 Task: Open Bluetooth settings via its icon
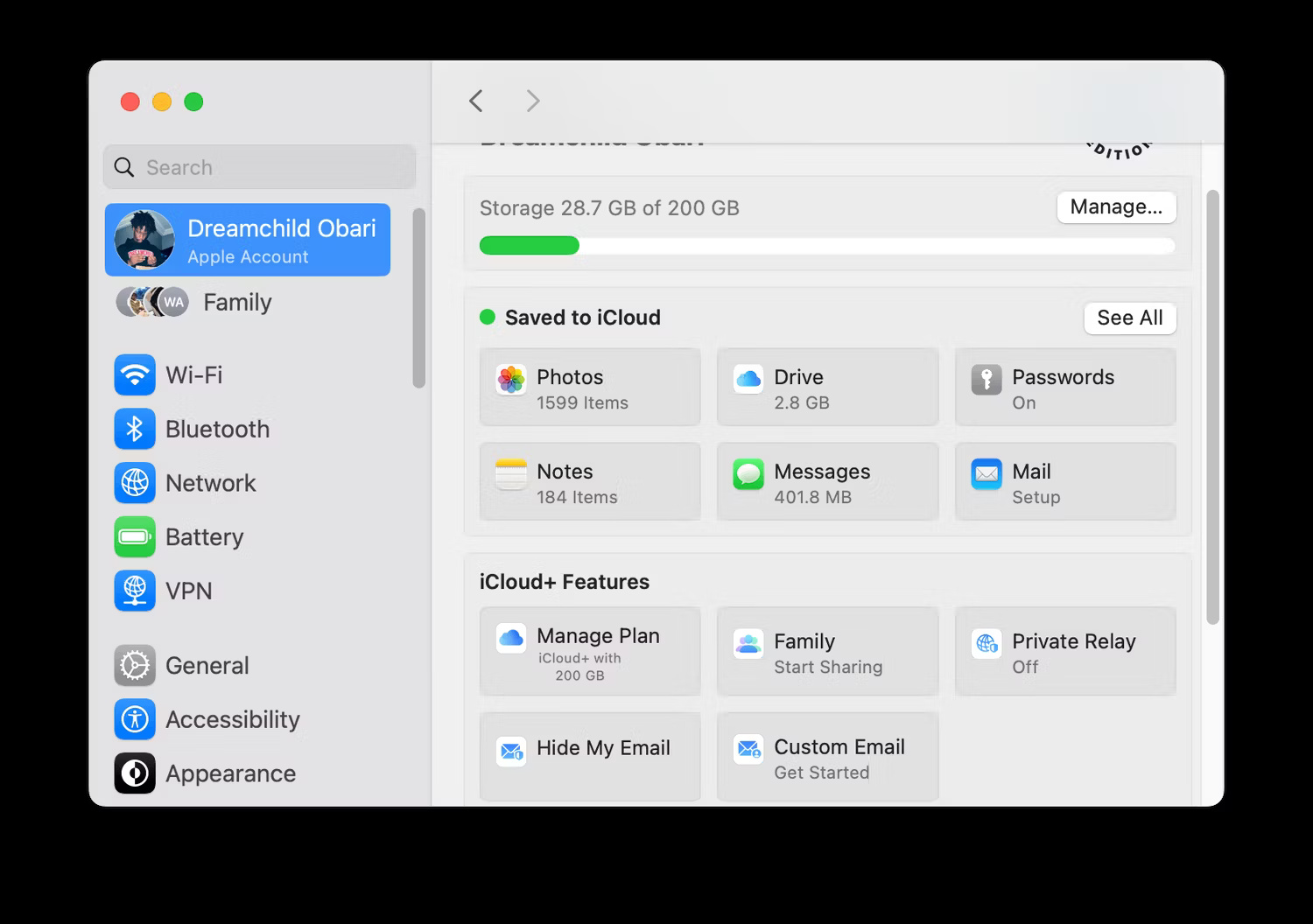click(134, 429)
